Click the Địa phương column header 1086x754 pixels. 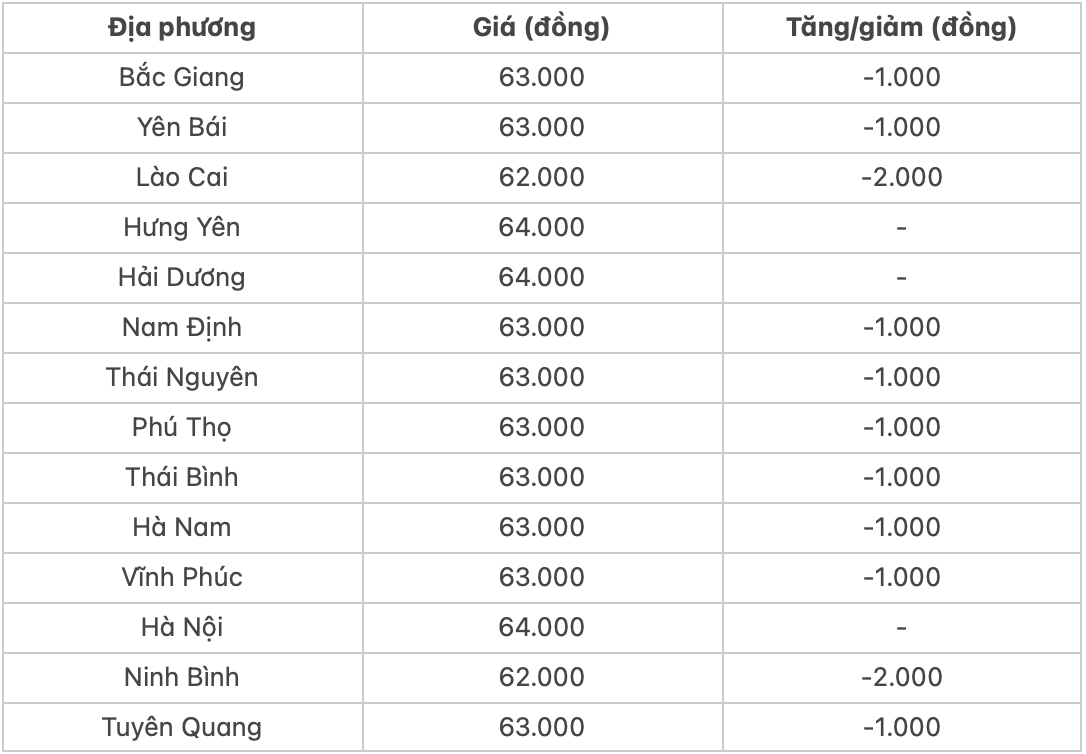tap(182, 27)
